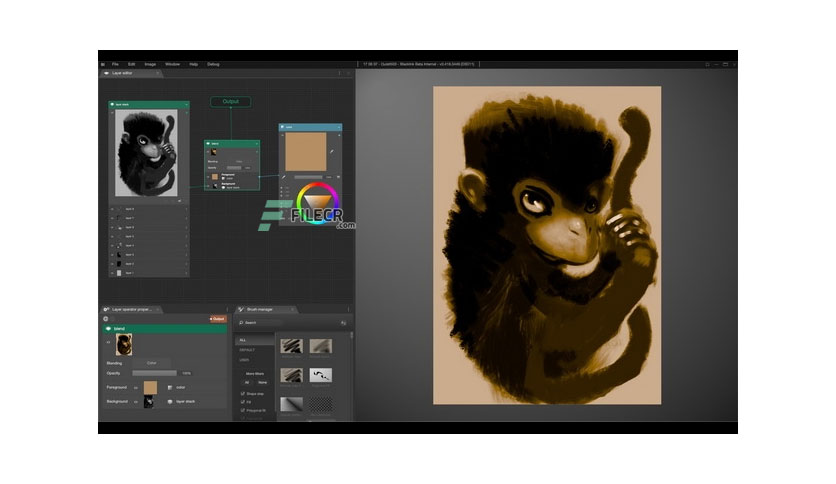Adjust the Opacity slider

(x=155, y=373)
